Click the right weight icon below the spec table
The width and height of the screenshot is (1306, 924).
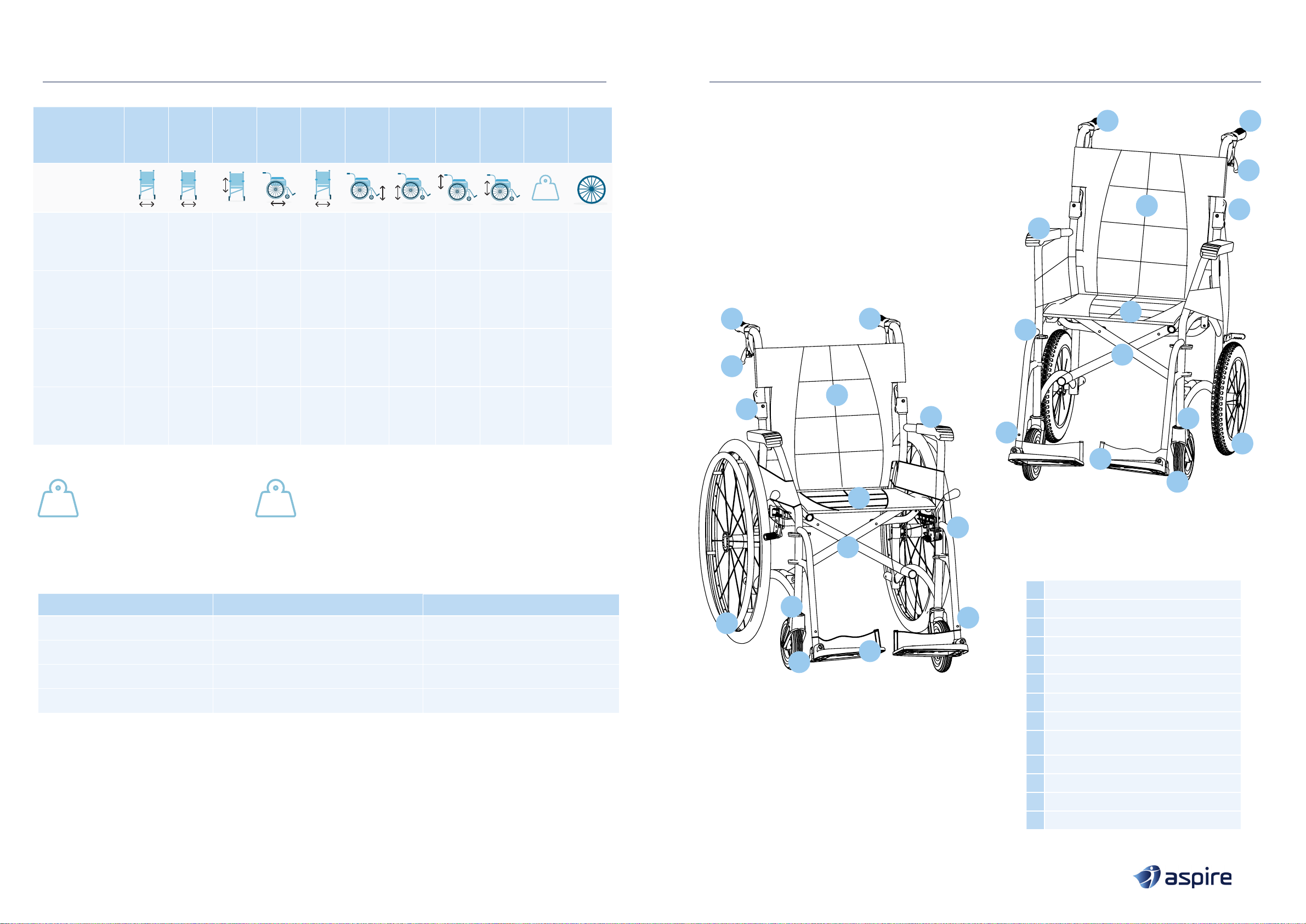[276, 498]
